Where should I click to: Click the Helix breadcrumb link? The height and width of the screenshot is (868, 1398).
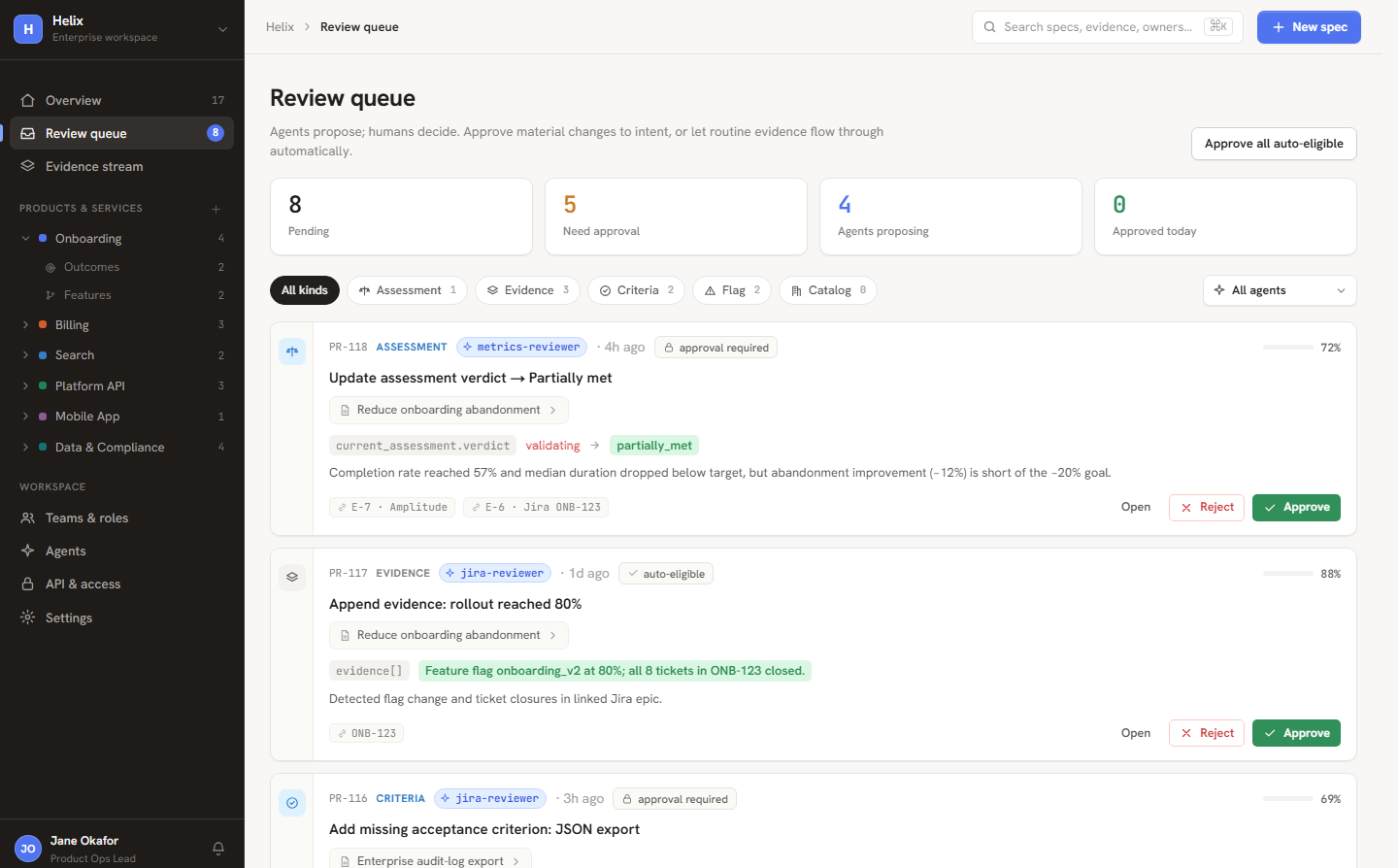coord(280,27)
